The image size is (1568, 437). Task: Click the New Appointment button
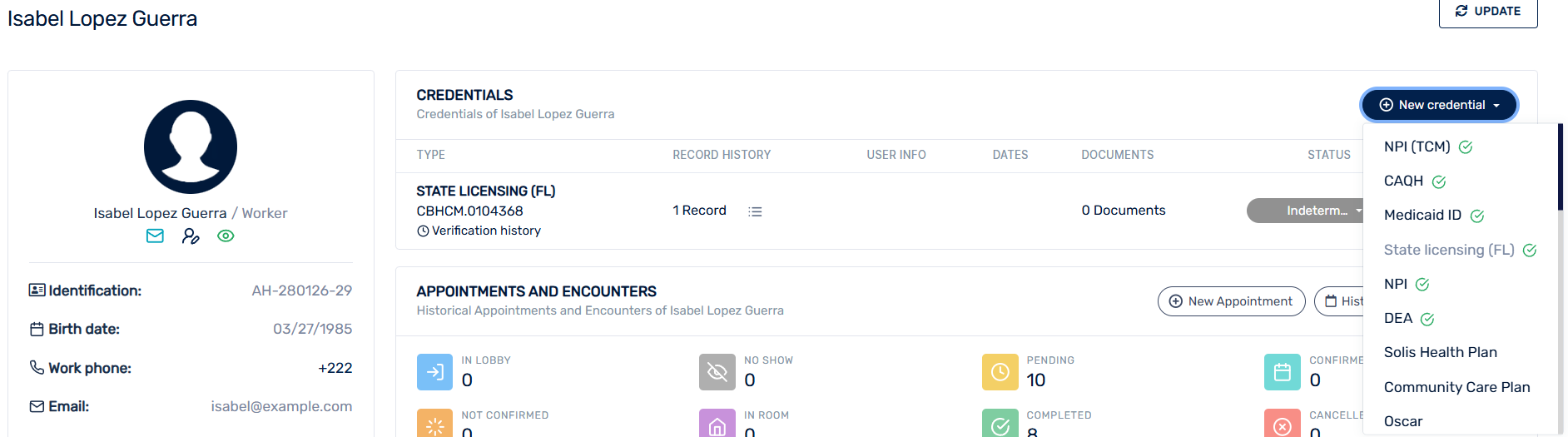coord(1231,301)
